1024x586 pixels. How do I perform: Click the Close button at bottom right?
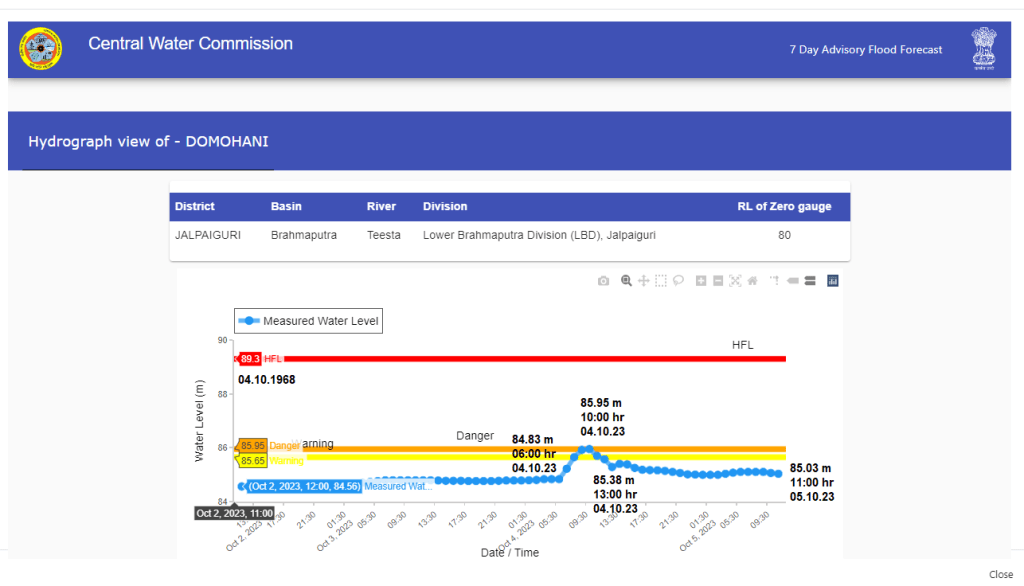(1000, 574)
